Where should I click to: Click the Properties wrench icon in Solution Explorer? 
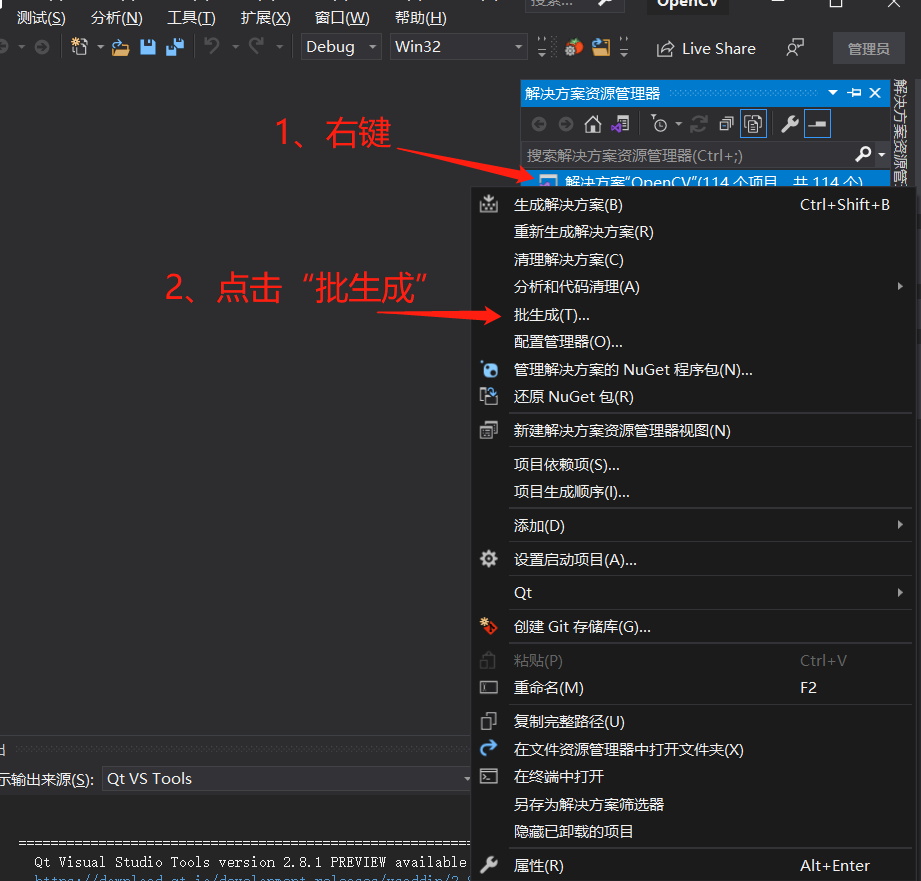tap(789, 124)
